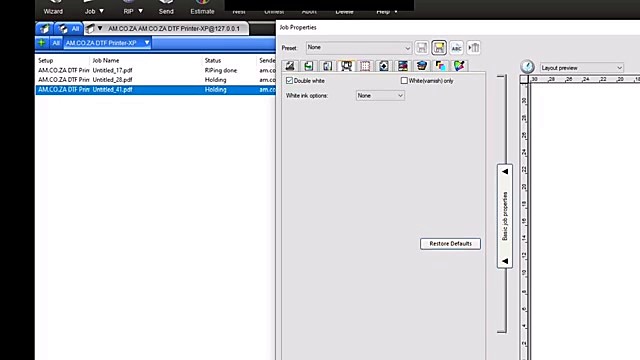The height and width of the screenshot is (360, 640).
Task: Select the first setup tab with printer icon
Action: pos(44,29)
